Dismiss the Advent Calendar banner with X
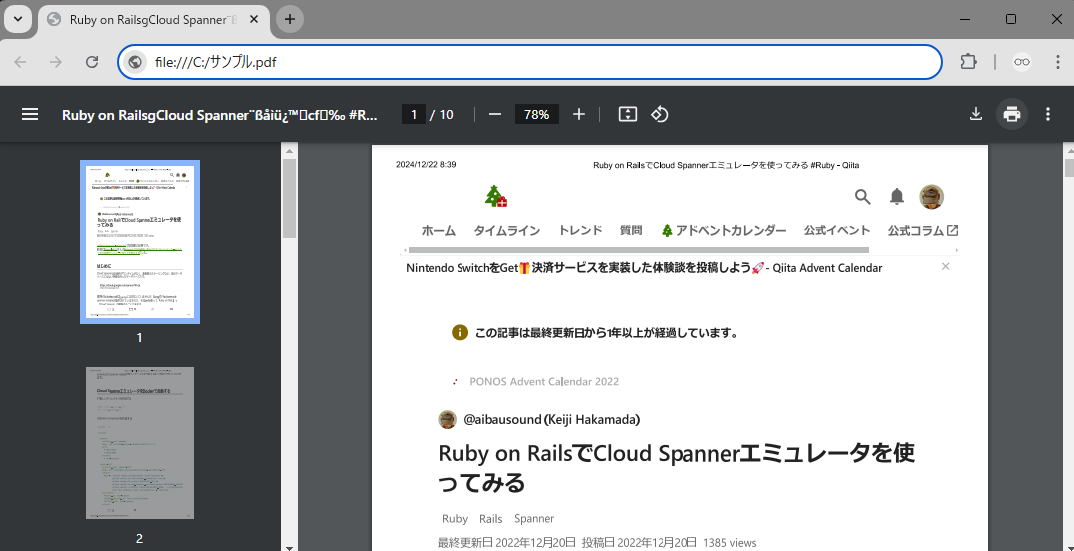The width and height of the screenshot is (1074, 551). click(945, 267)
